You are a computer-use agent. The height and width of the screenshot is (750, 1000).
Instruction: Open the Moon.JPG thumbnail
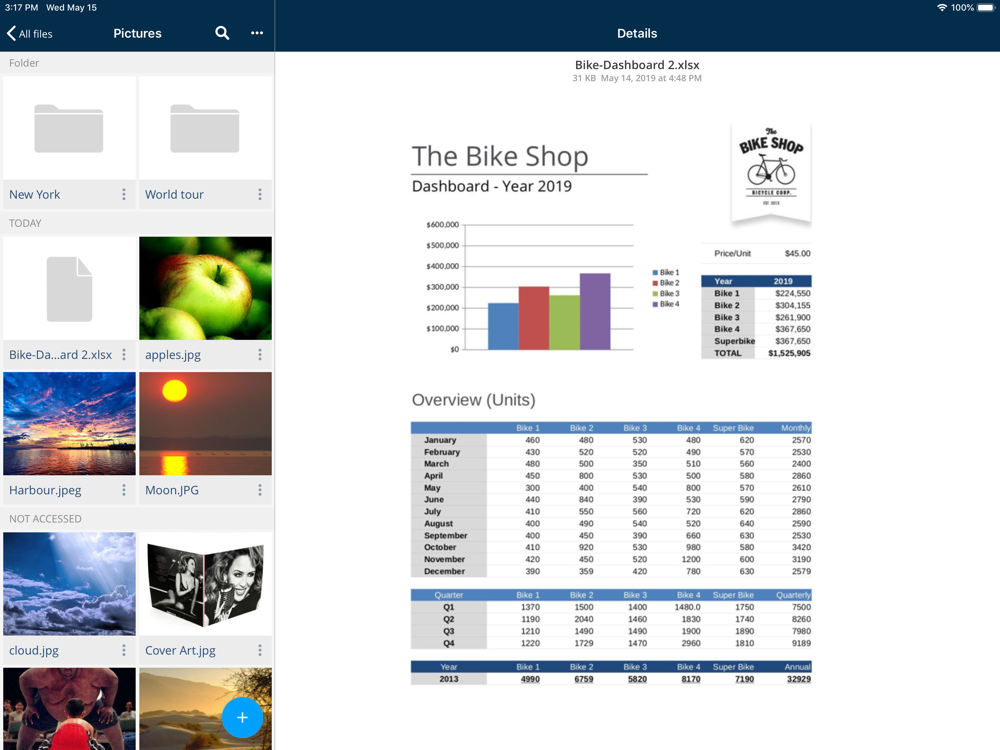coord(205,423)
